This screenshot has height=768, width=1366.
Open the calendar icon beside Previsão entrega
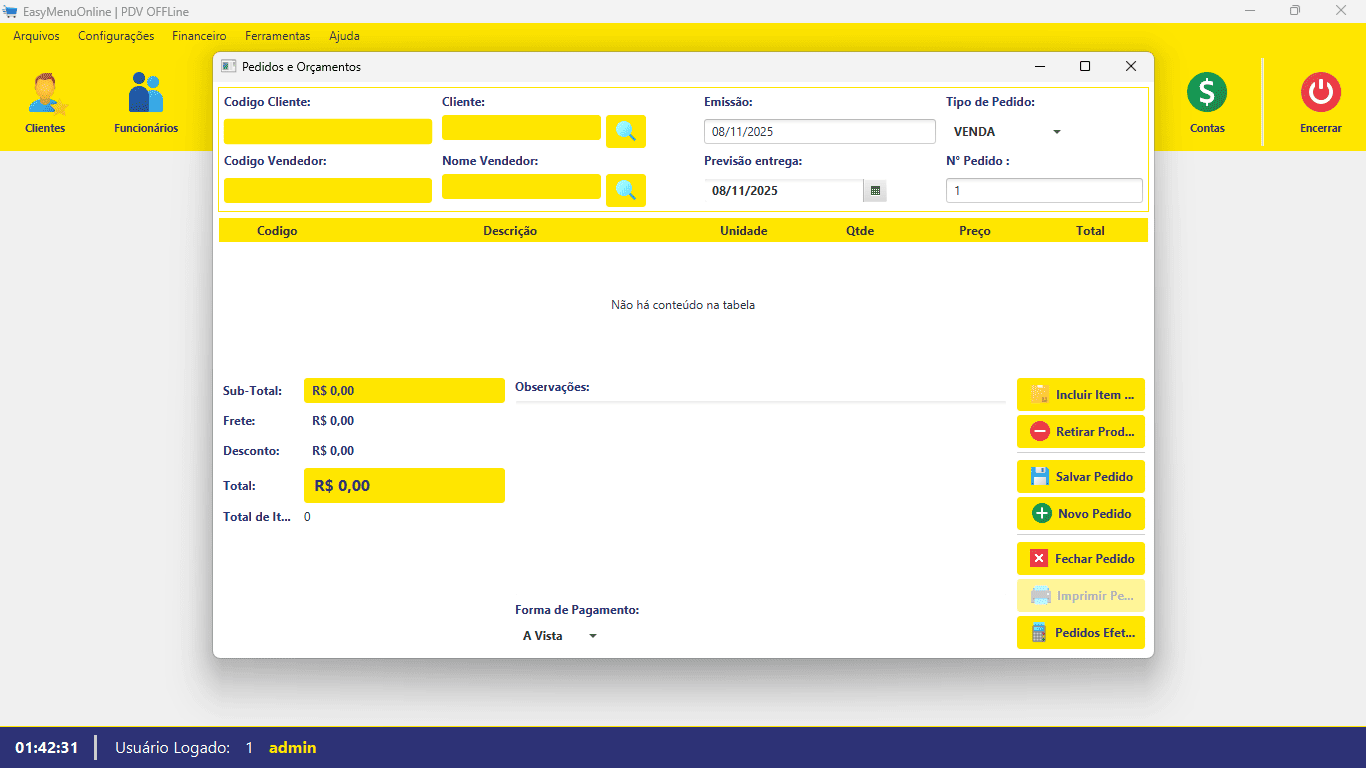[x=874, y=190]
